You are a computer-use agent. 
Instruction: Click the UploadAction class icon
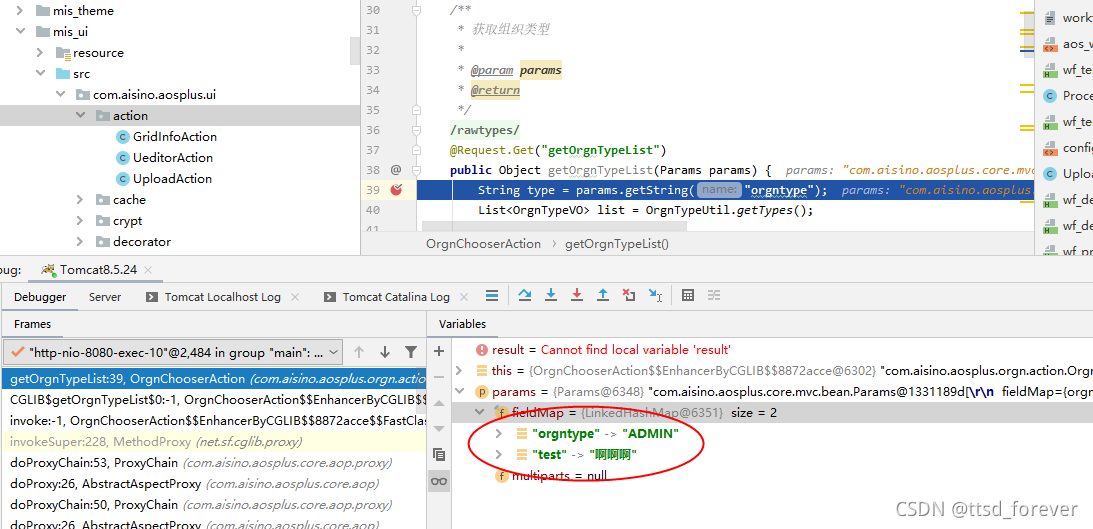tap(122, 178)
